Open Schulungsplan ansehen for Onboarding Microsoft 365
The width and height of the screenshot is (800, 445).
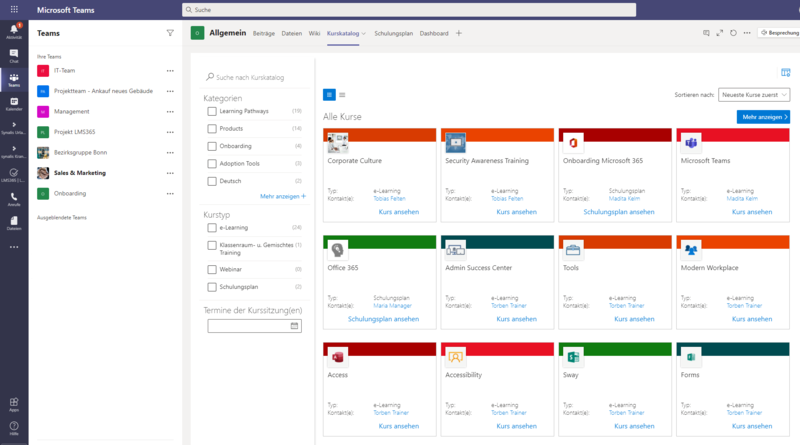(x=619, y=212)
